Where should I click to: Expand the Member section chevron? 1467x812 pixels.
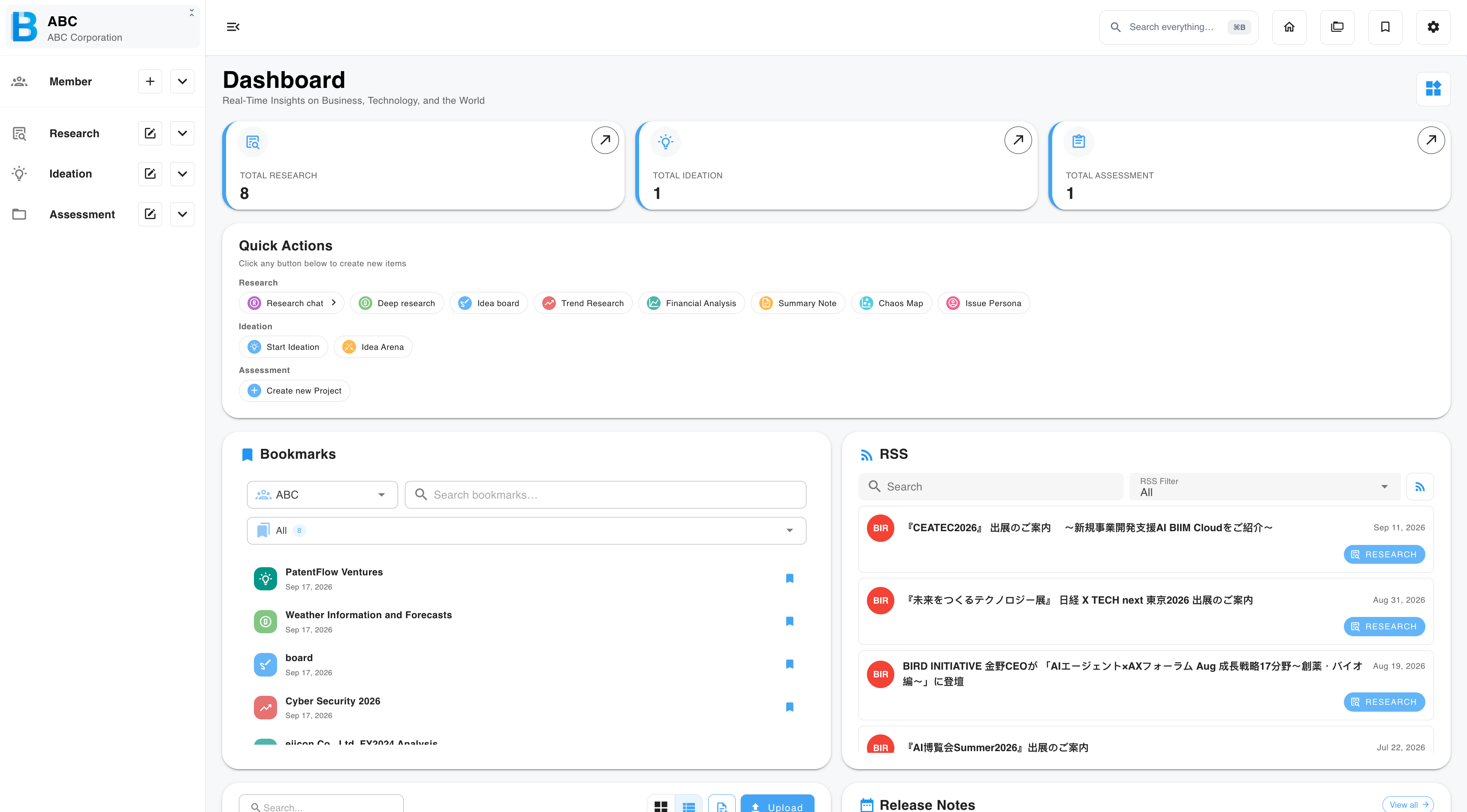(182, 81)
